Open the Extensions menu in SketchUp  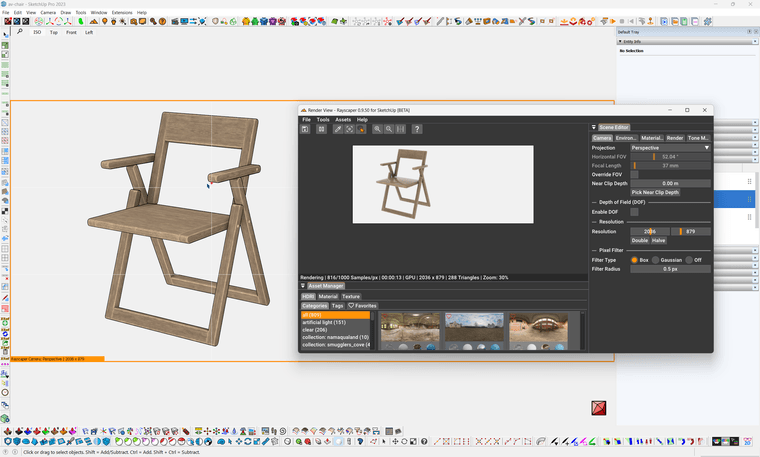coord(121,12)
